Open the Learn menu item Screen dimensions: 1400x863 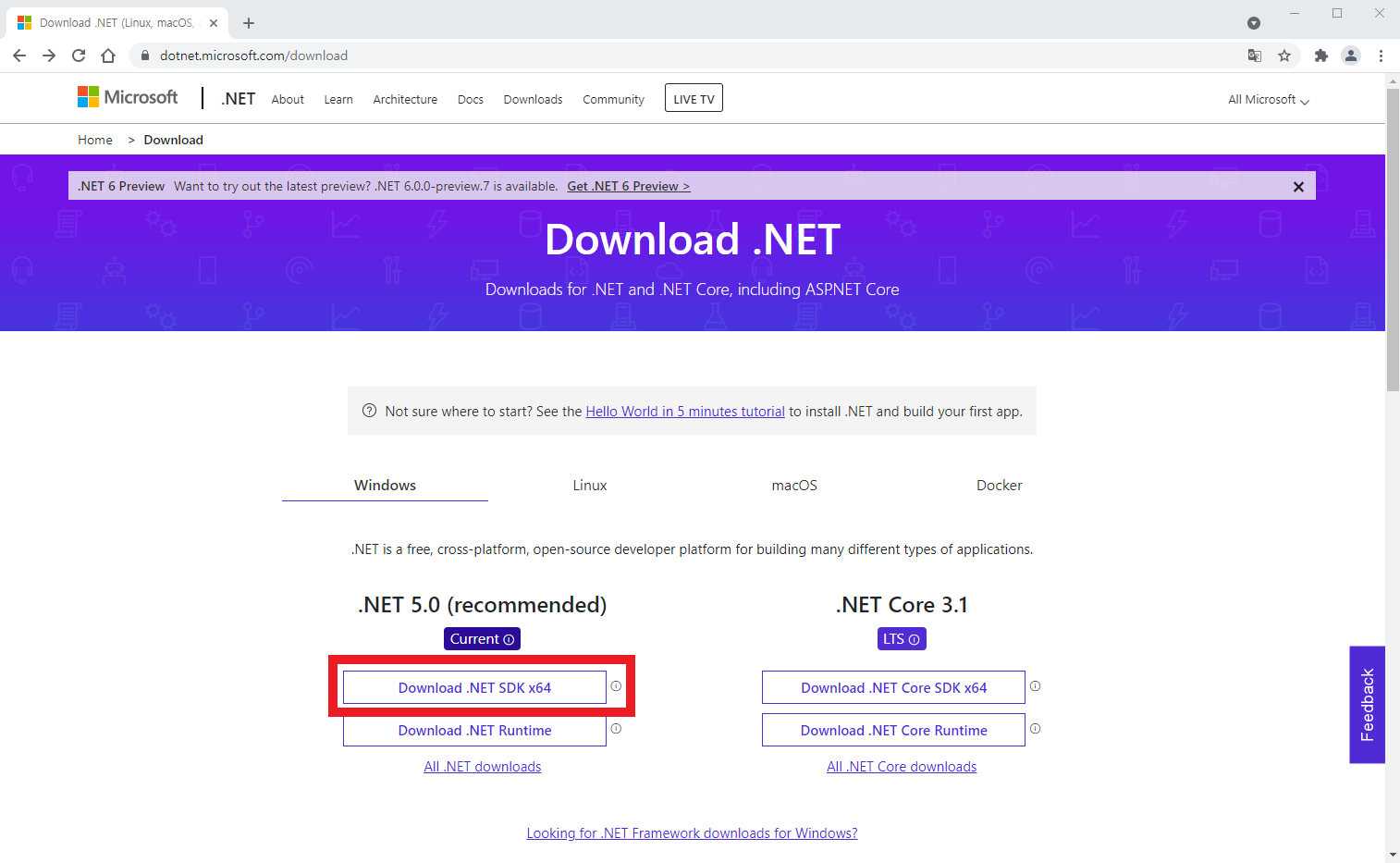tap(338, 100)
